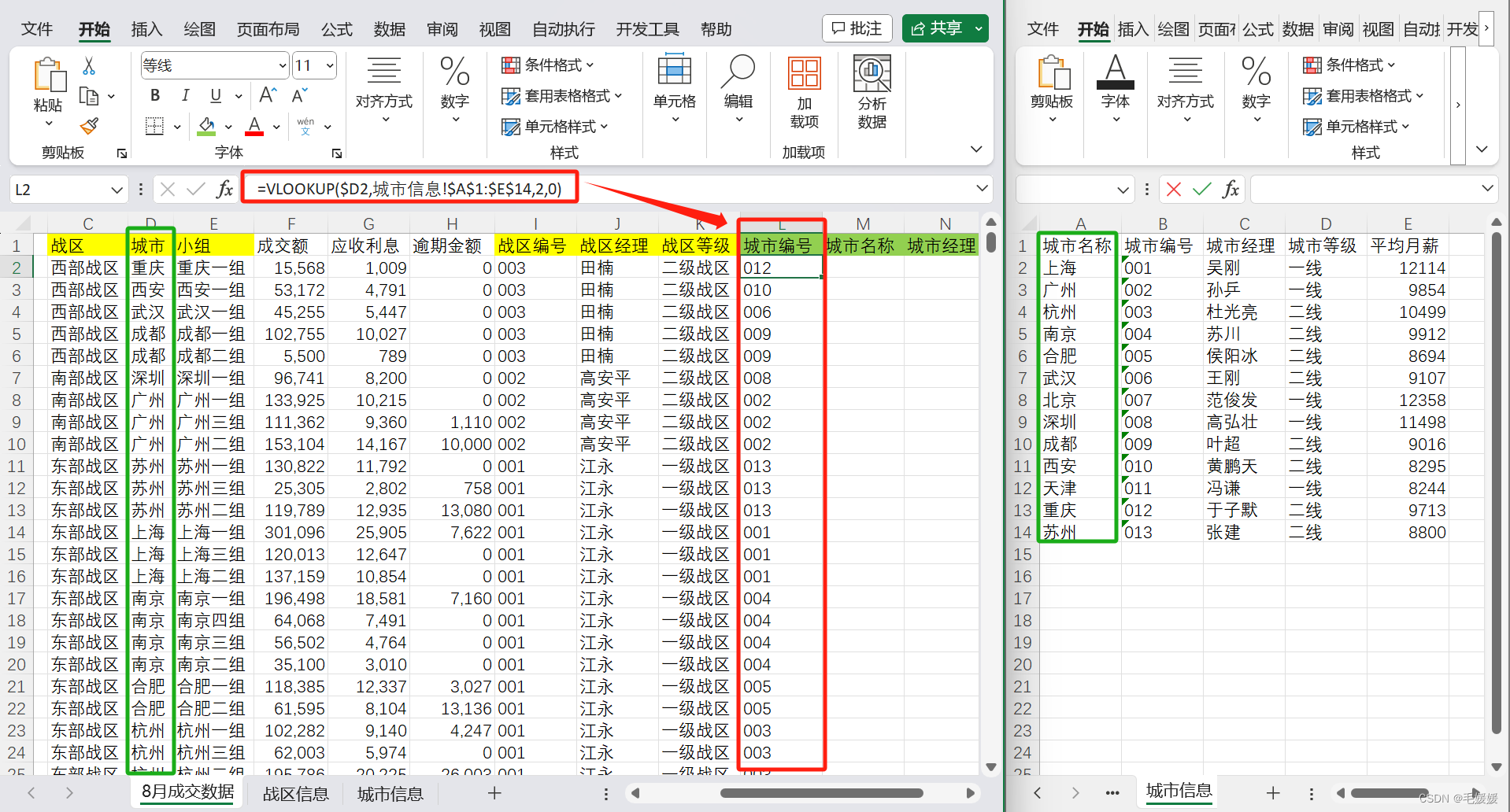Click the Decrease Font Size icon
This screenshot has height=812, width=1510.
[299, 95]
